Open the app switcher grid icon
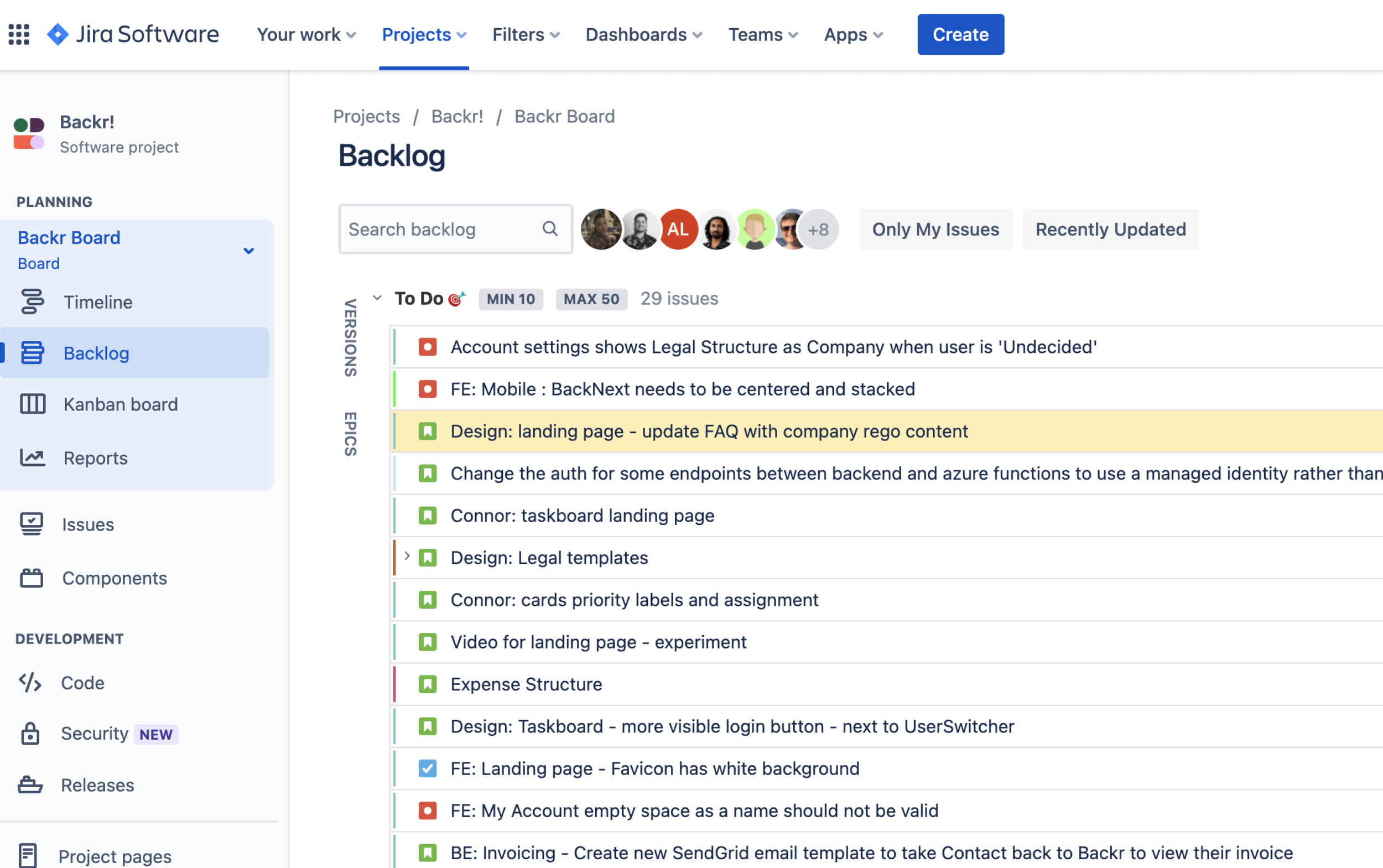The image size is (1383, 868). (18, 34)
